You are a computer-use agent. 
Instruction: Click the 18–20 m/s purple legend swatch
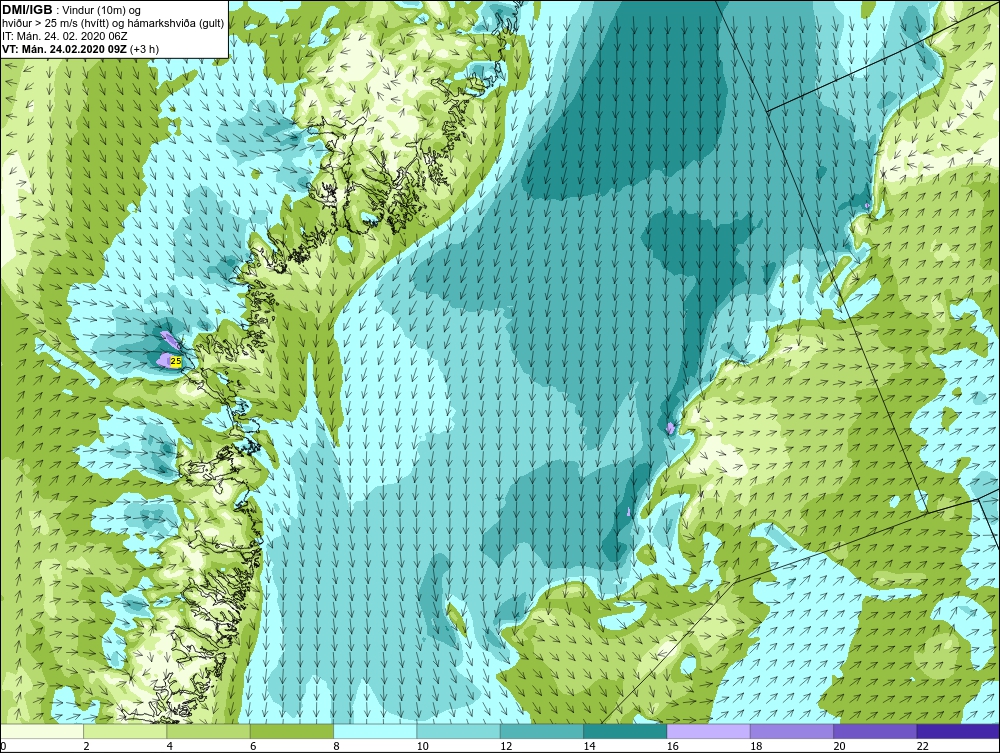coord(791,731)
